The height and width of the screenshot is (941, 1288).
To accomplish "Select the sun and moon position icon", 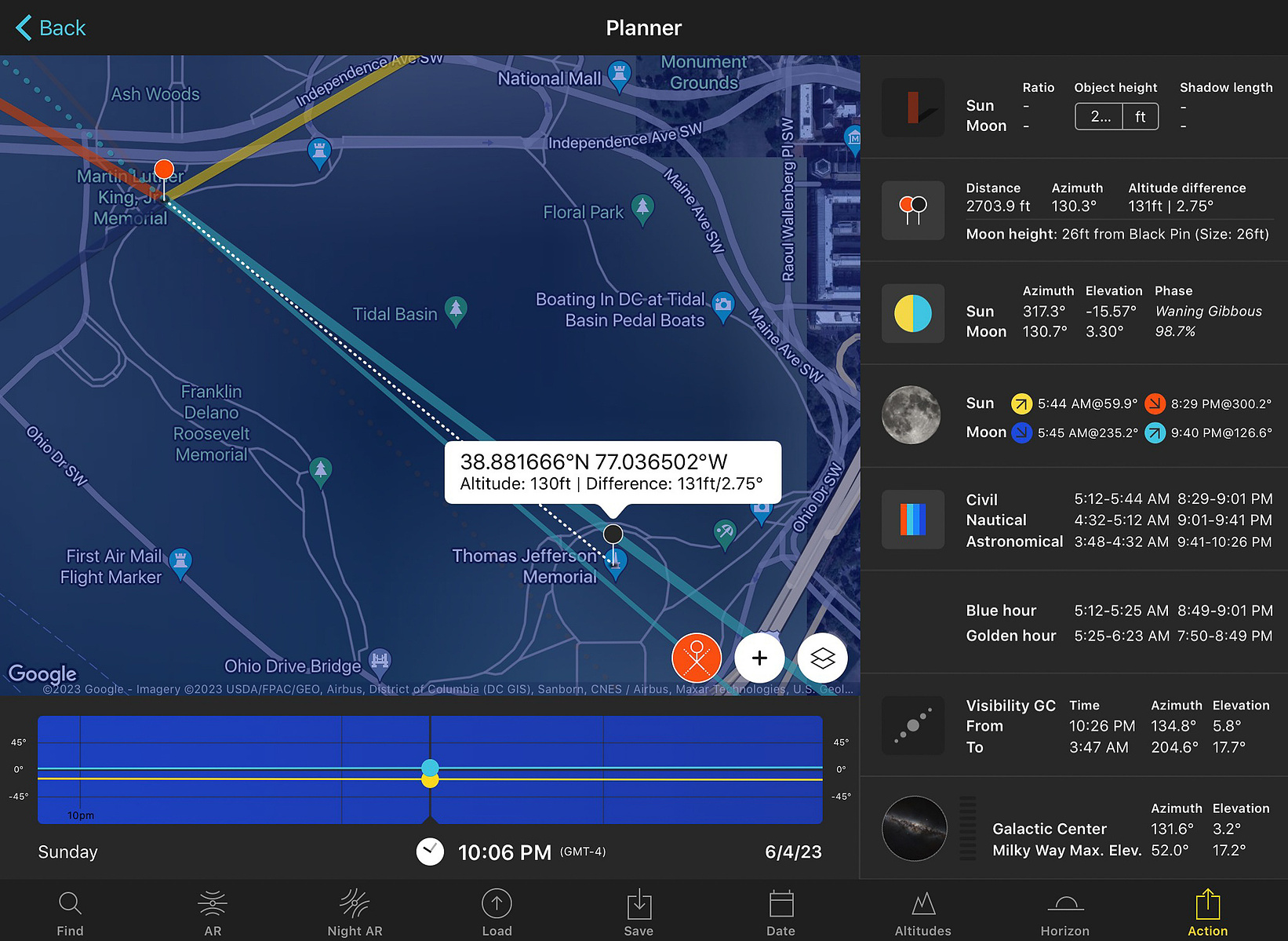I will coord(913,313).
